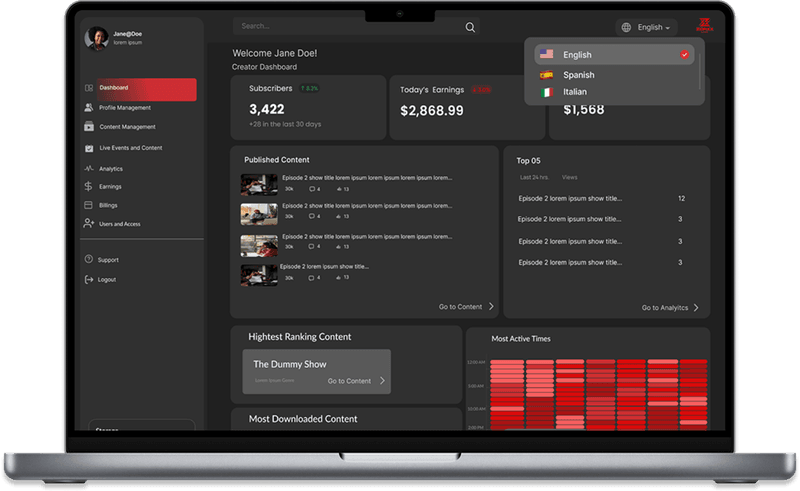800x491 pixels.
Task: Click the Live Events calendar icon
Action: click(x=89, y=148)
